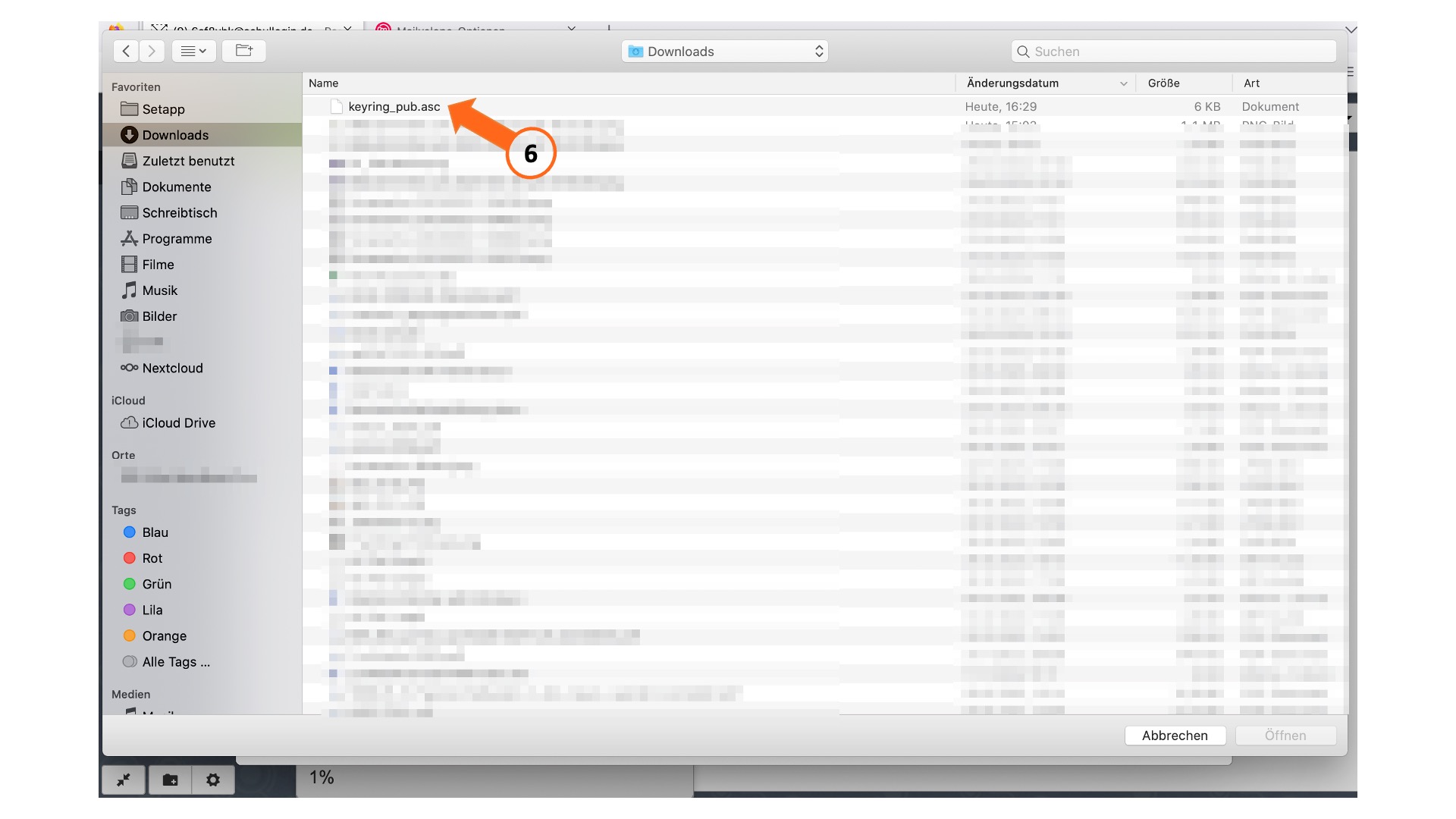
Task: Open Dokumente in sidebar
Action: [x=202, y=187]
